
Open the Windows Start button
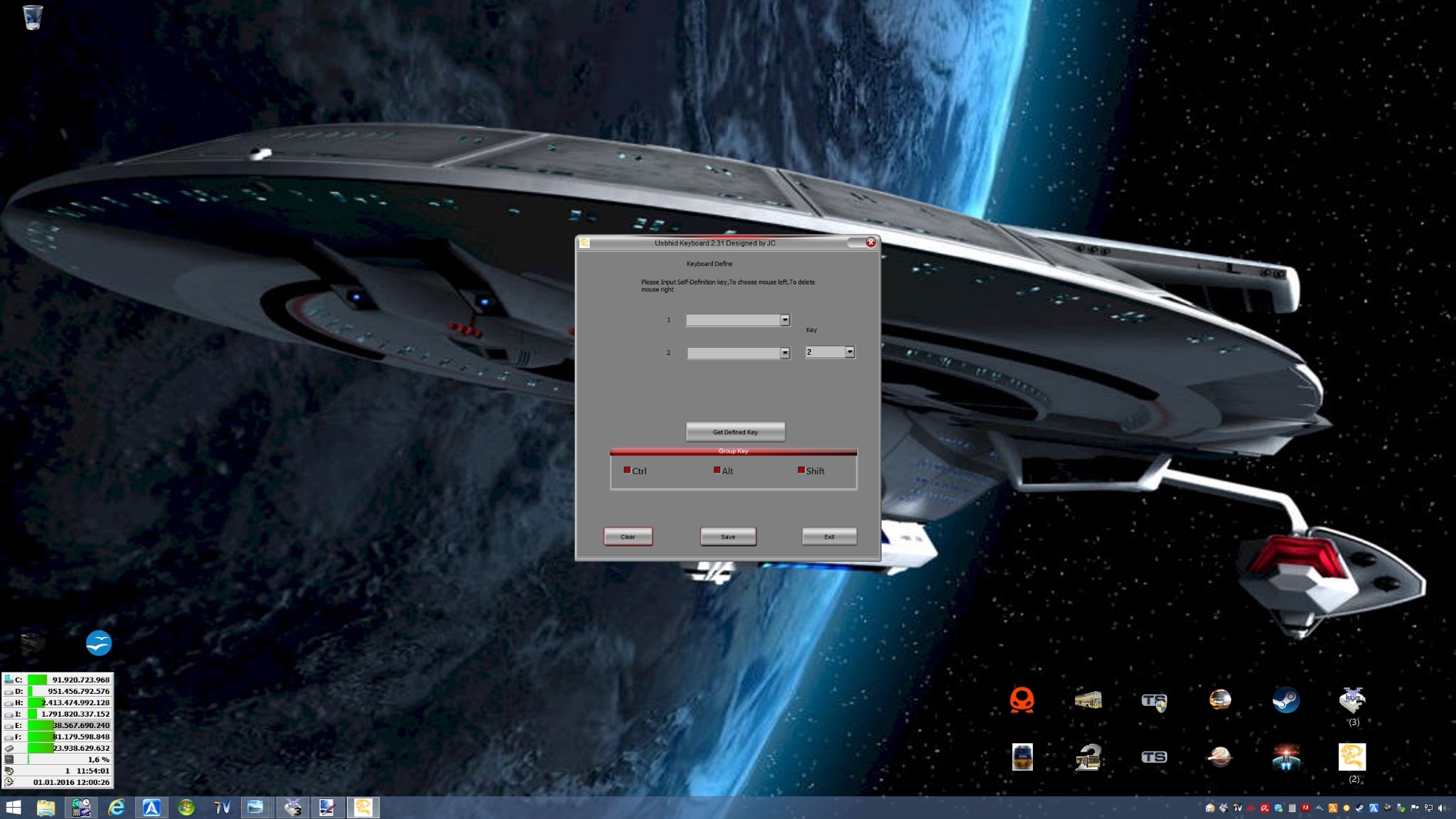click(13, 808)
